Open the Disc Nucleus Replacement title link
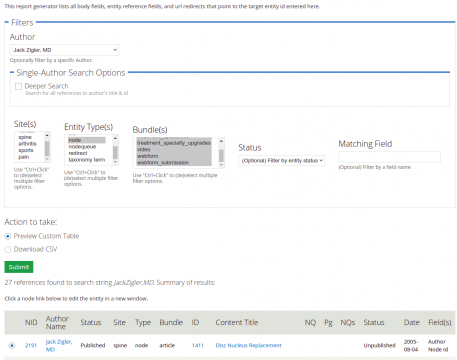The width and height of the screenshot is (457, 360). 248,346
